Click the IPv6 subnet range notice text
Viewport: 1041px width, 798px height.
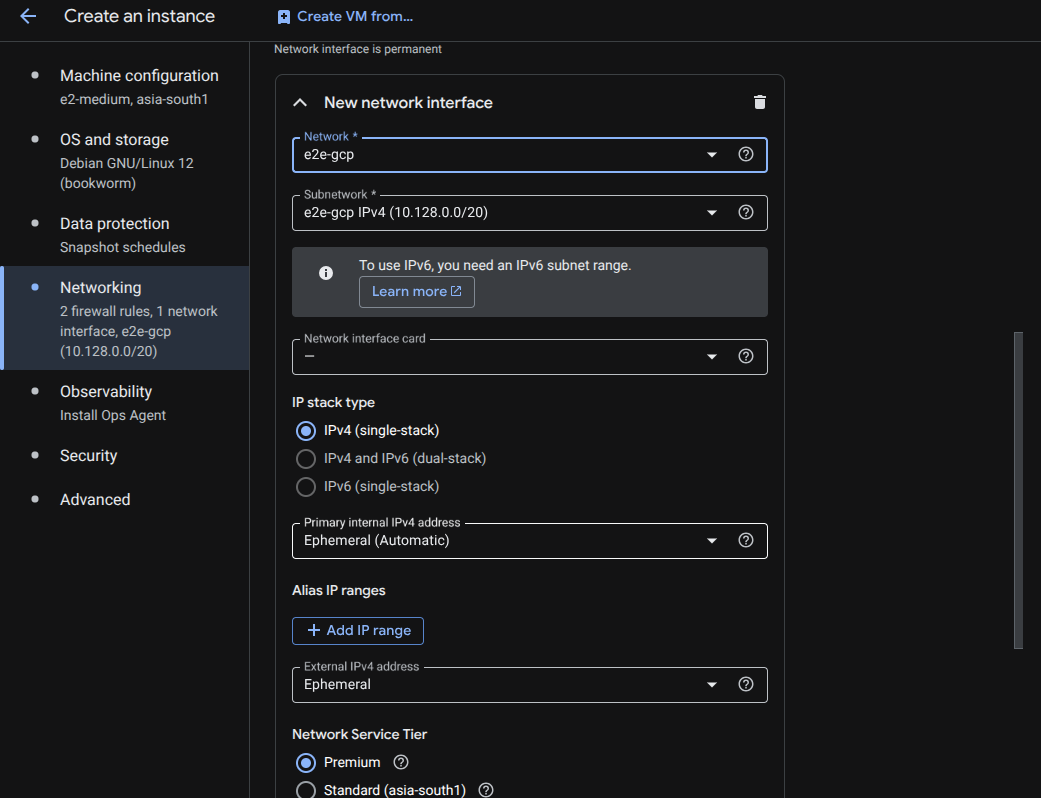(x=495, y=265)
